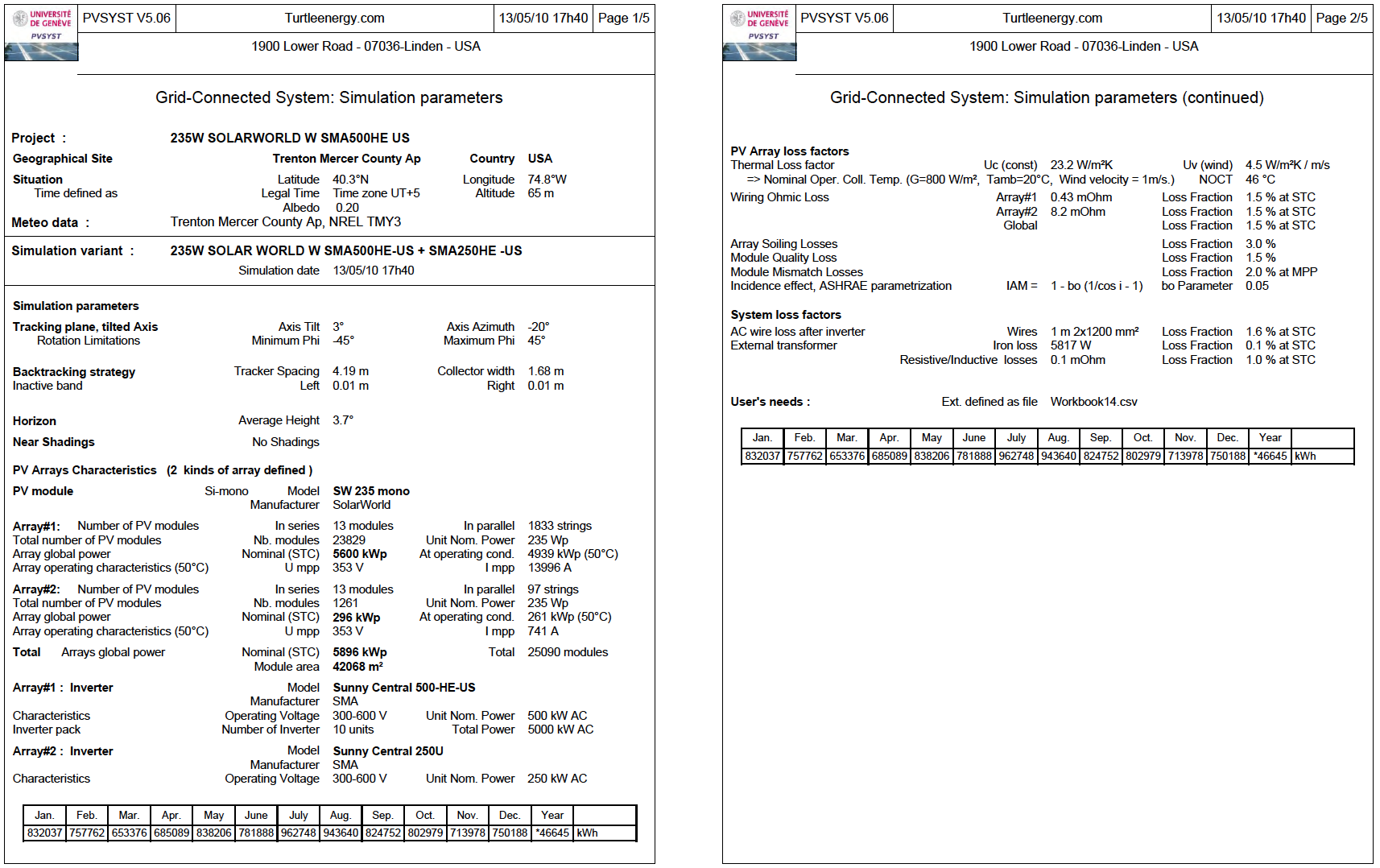The width and height of the screenshot is (1380, 868).
Task: Click 'kWh' unit in page 2 table
Action: coord(1305,456)
